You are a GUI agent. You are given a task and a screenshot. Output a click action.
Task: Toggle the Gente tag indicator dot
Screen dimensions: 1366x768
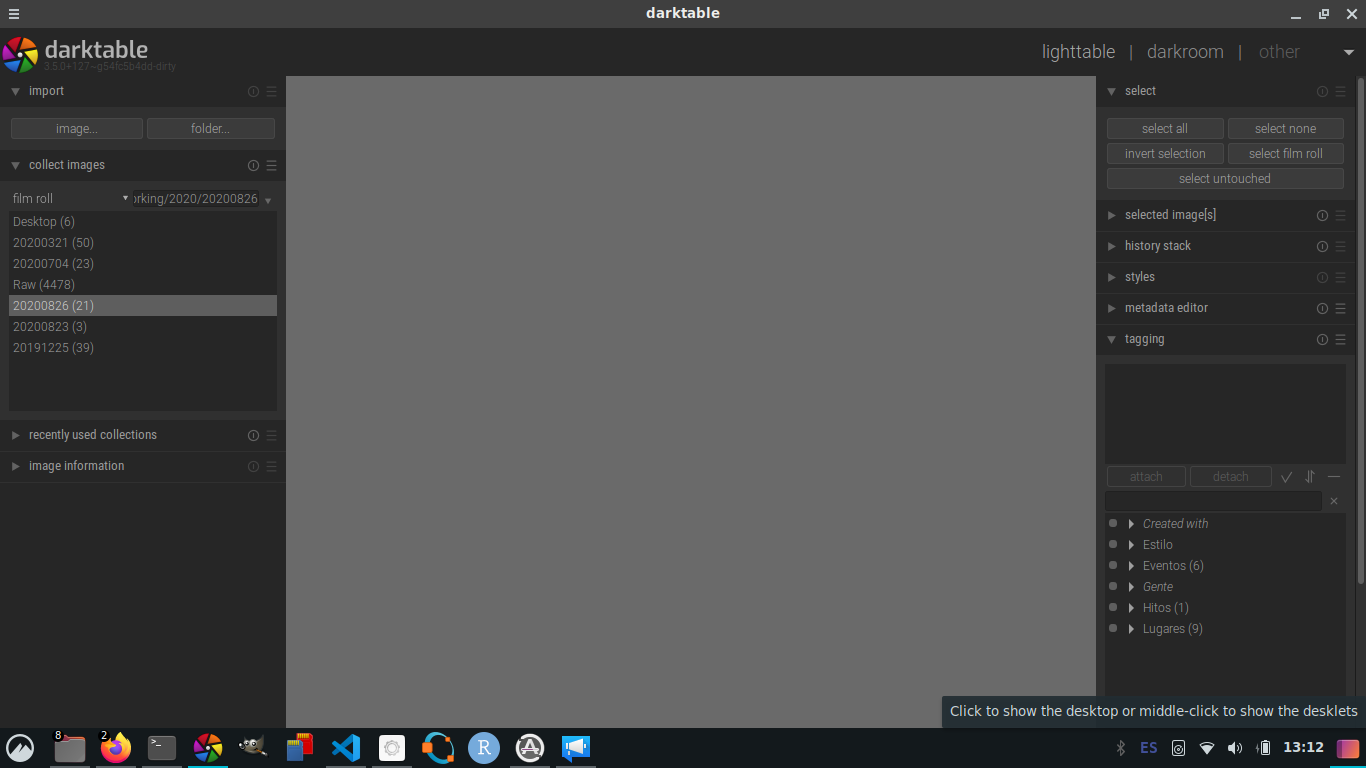click(1113, 586)
